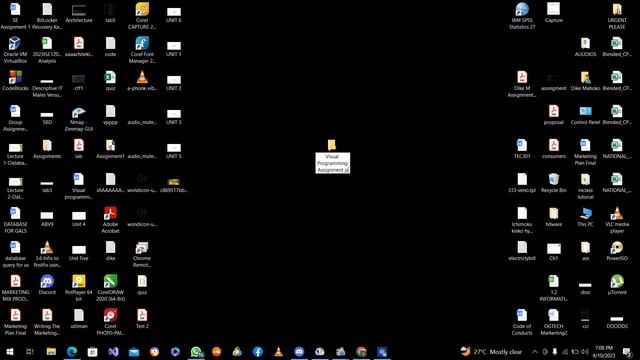Select the electrictybill file icon
The width and height of the screenshot is (640, 360).
(x=522, y=250)
